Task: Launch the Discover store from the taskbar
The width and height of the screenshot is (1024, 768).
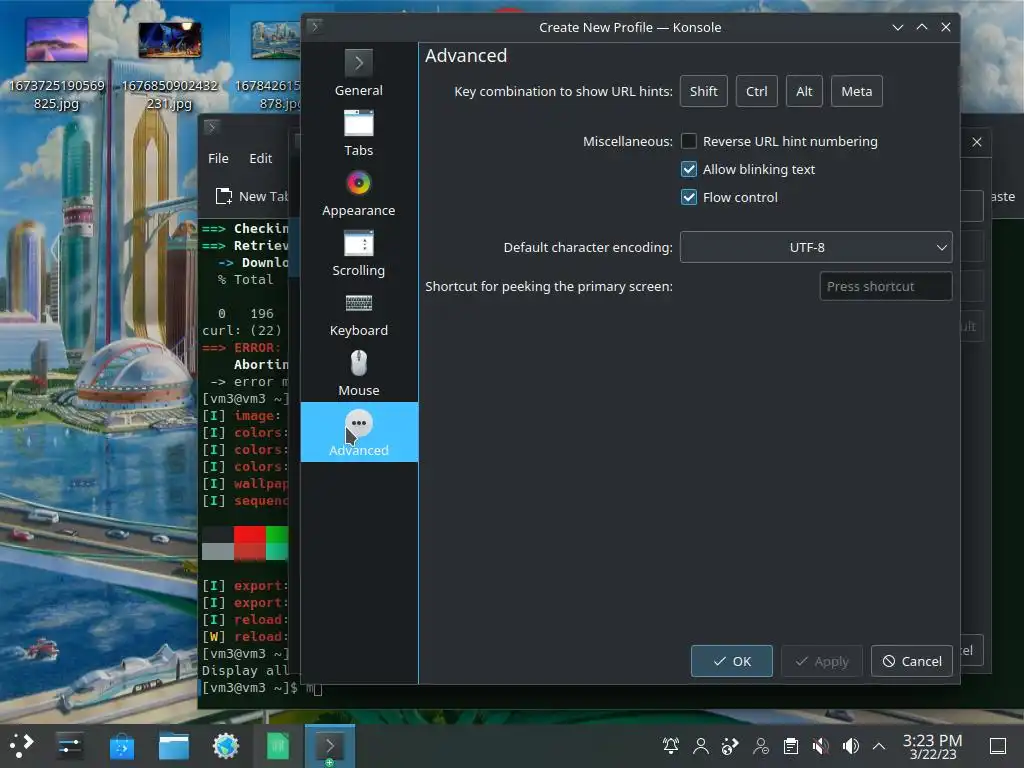Action: coord(121,746)
